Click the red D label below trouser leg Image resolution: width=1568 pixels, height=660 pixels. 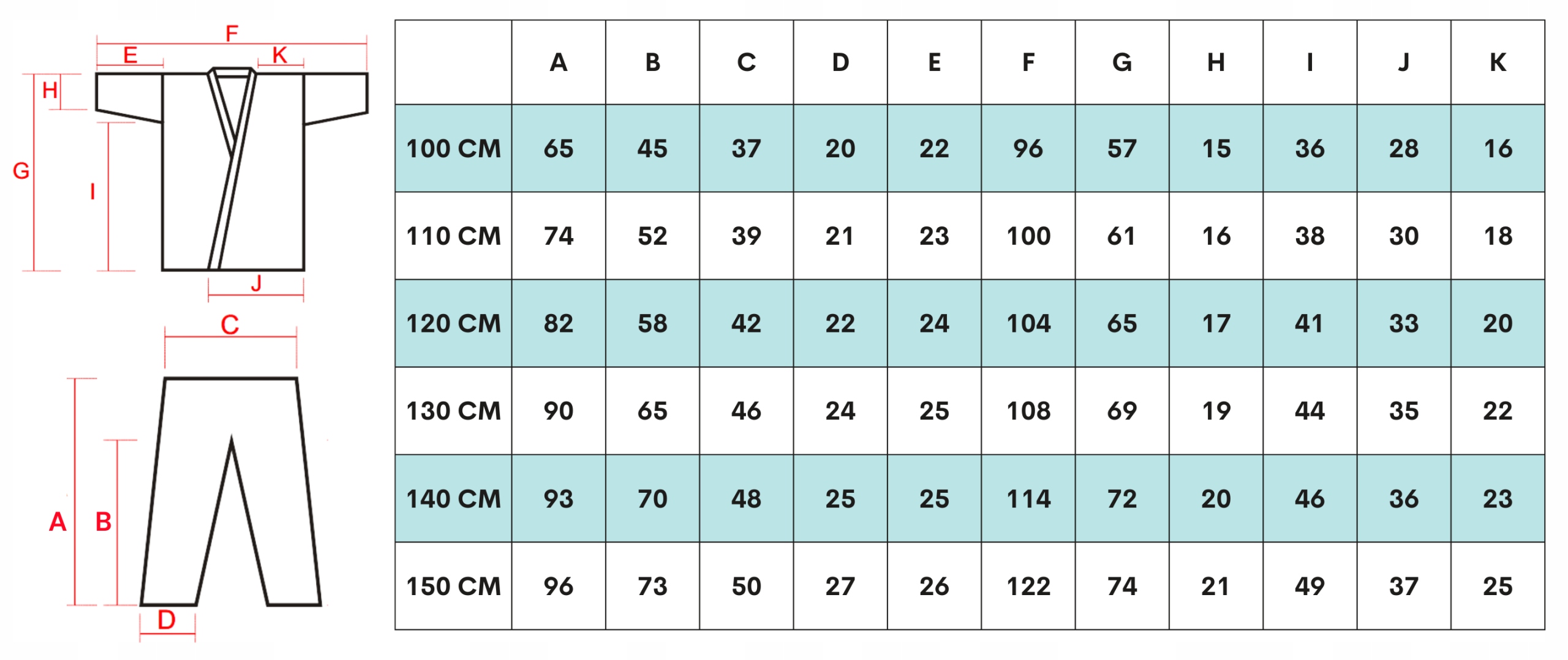[x=167, y=620]
